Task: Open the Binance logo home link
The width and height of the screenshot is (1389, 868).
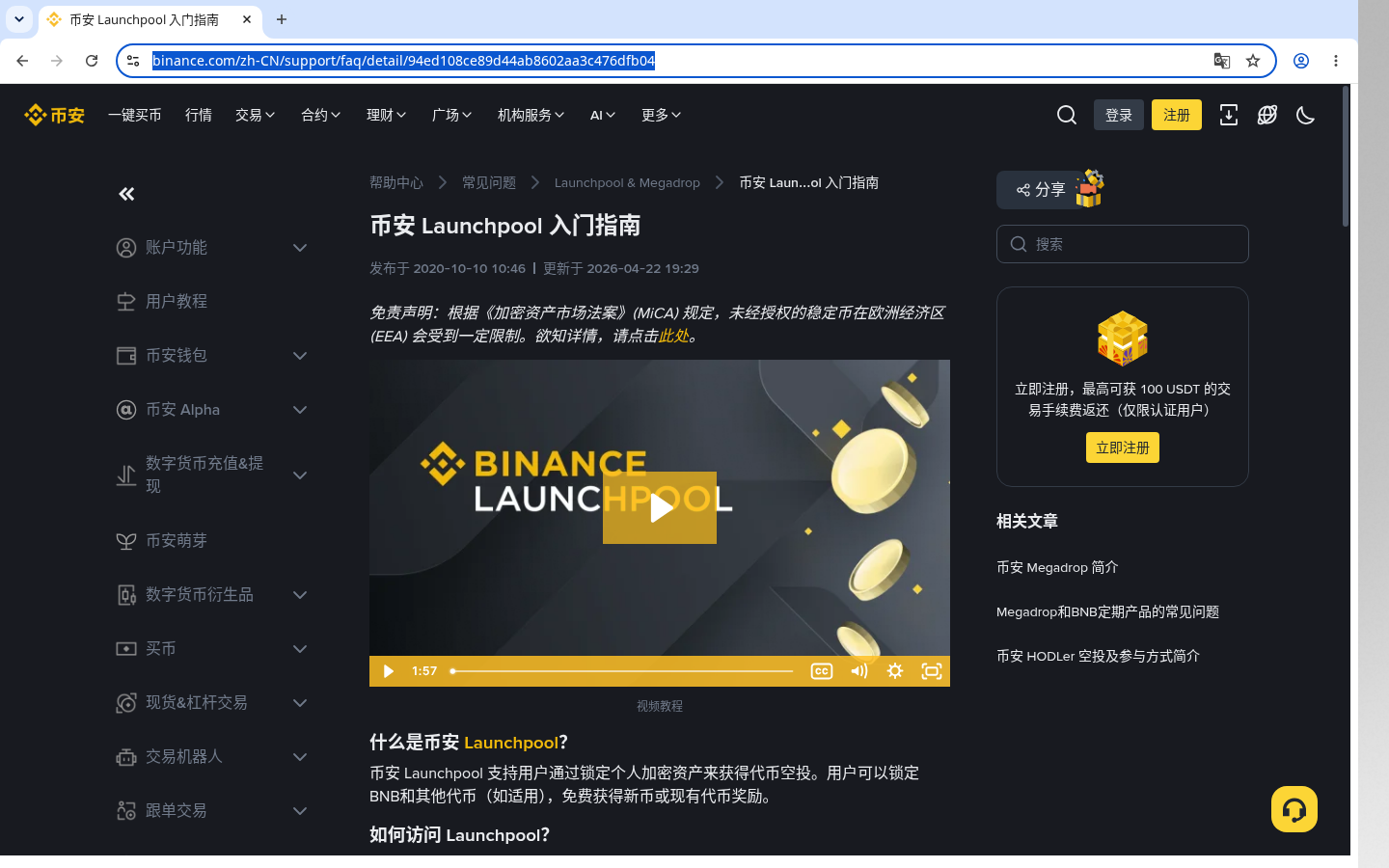Action: pos(54,115)
